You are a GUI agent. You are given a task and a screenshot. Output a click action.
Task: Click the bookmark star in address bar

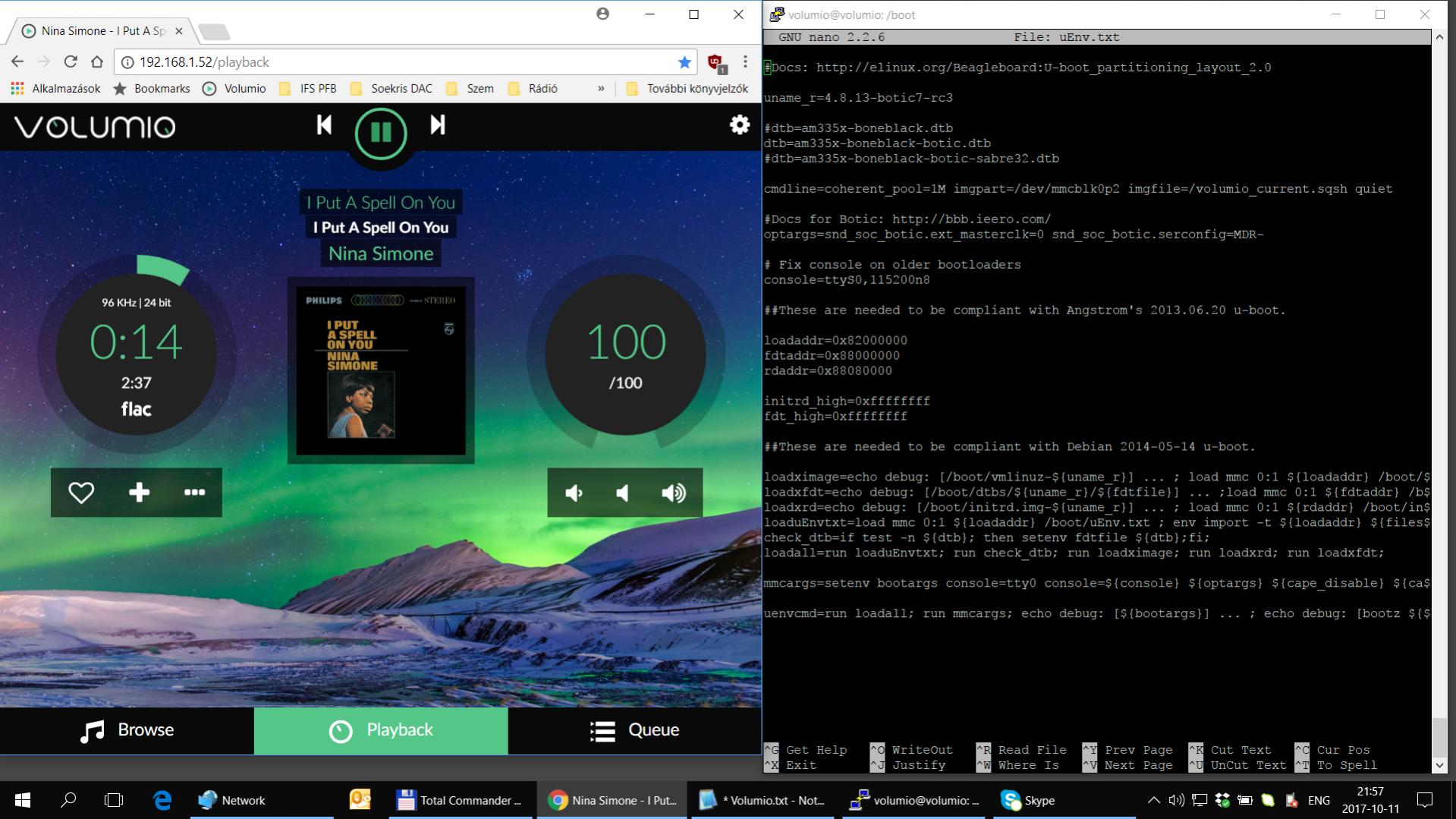(684, 62)
